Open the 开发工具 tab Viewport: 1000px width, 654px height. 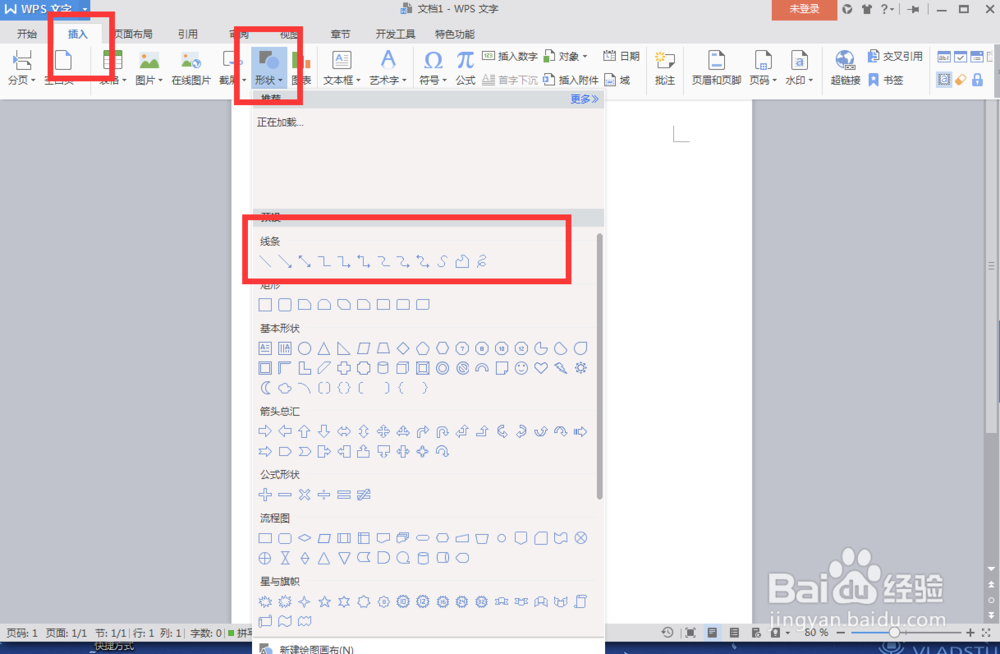[395, 34]
